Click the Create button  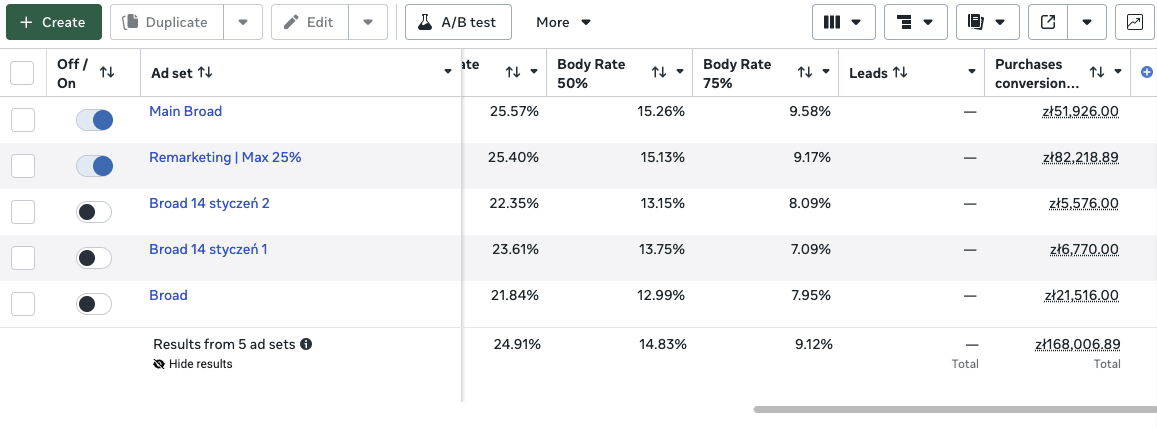[53, 22]
